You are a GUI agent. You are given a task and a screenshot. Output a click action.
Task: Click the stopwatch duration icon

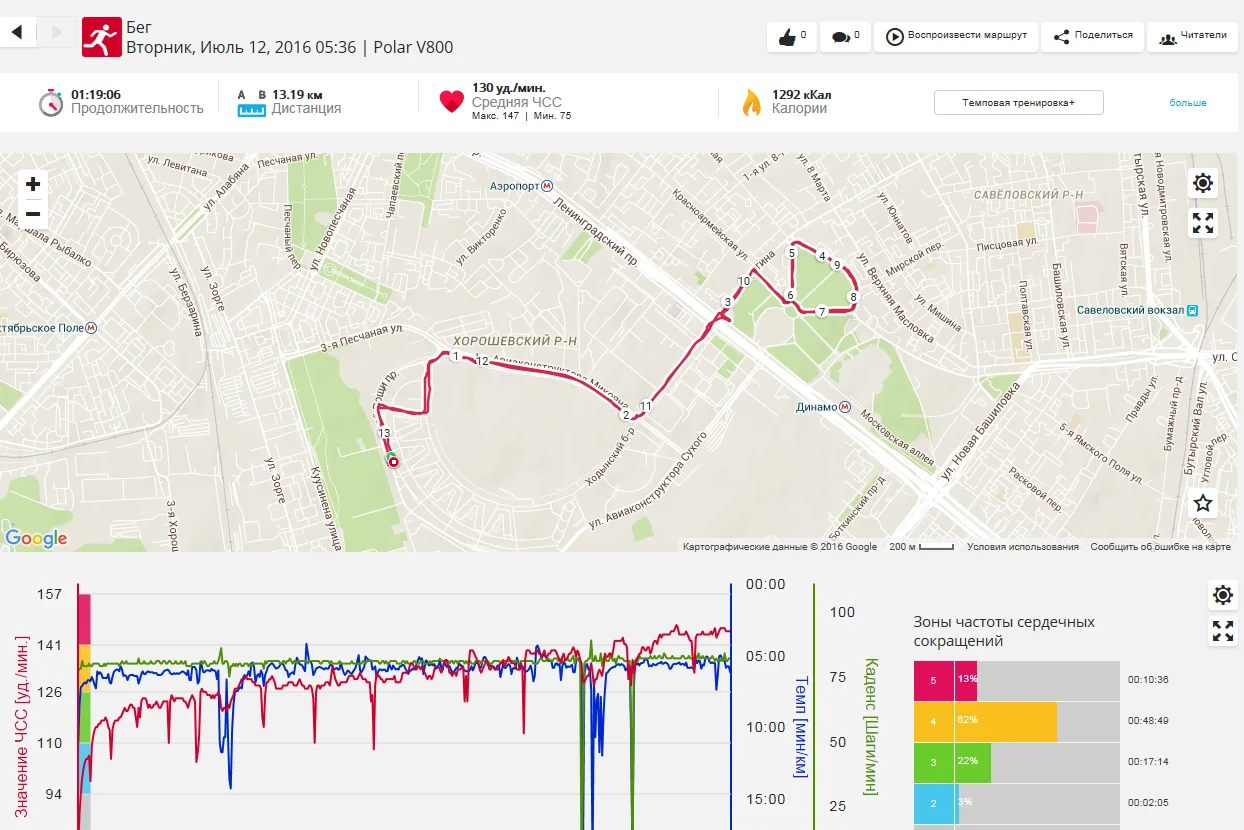coord(51,102)
